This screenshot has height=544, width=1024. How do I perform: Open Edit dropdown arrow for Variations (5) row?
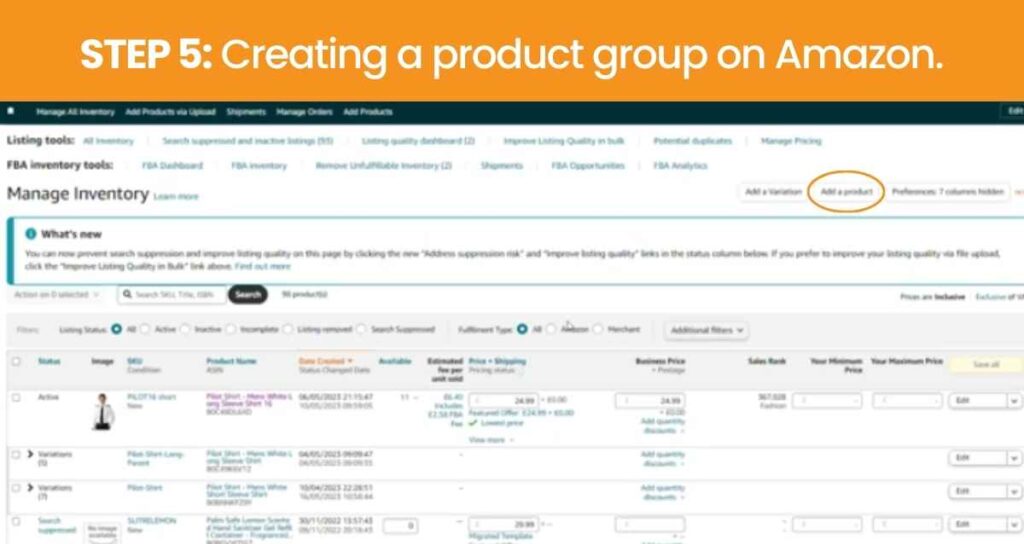click(x=1014, y=458)
